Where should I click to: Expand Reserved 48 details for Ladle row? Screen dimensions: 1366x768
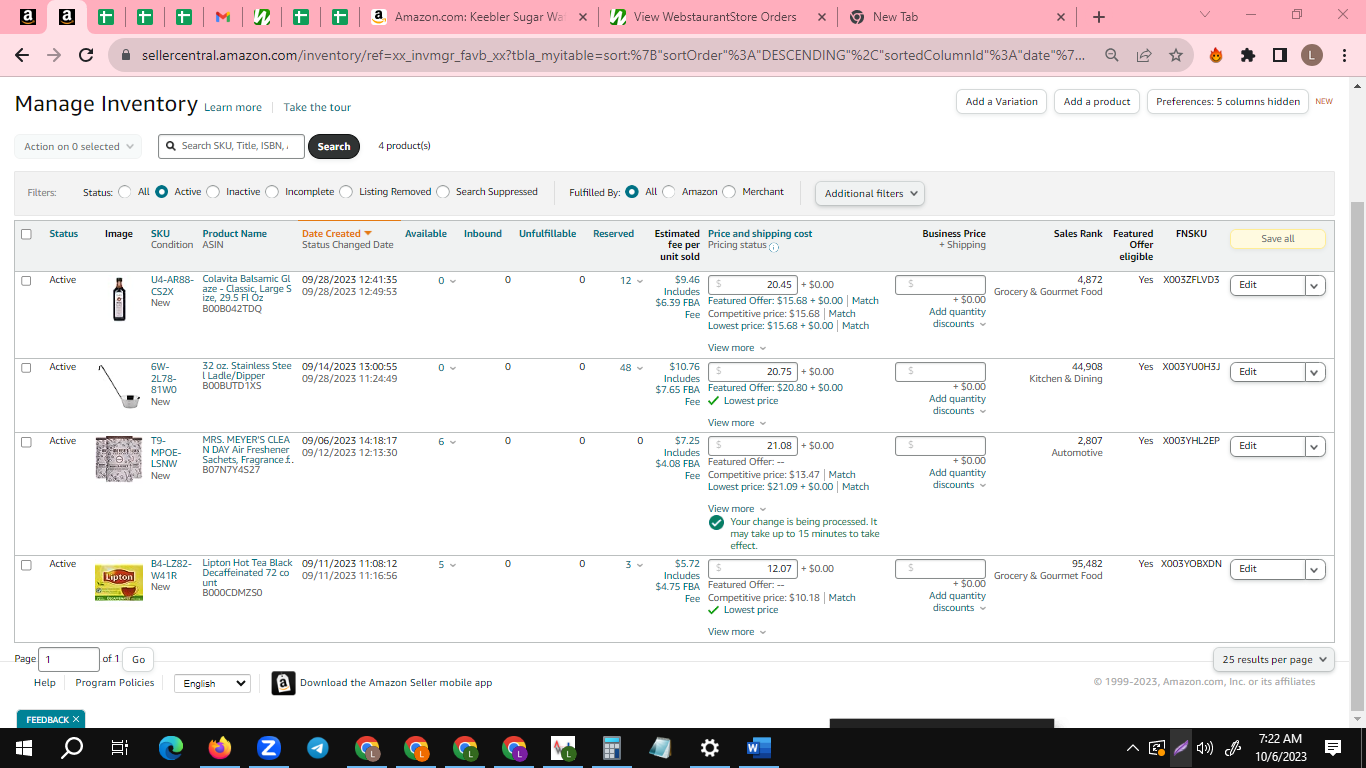click(631, 368)
